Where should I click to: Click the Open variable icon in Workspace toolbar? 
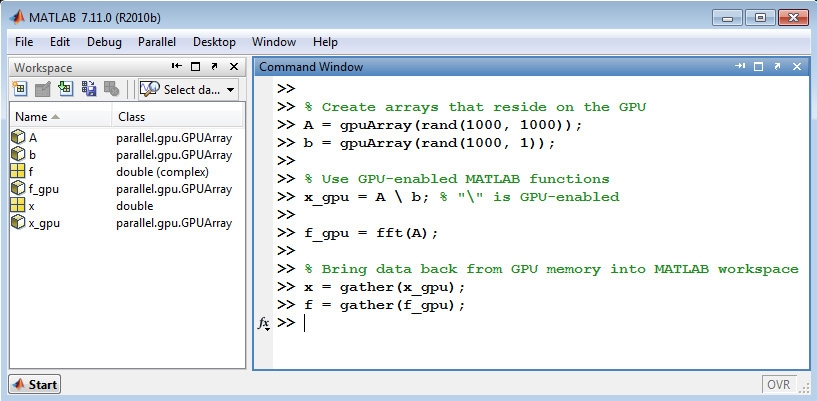click(x=42, y=89)
